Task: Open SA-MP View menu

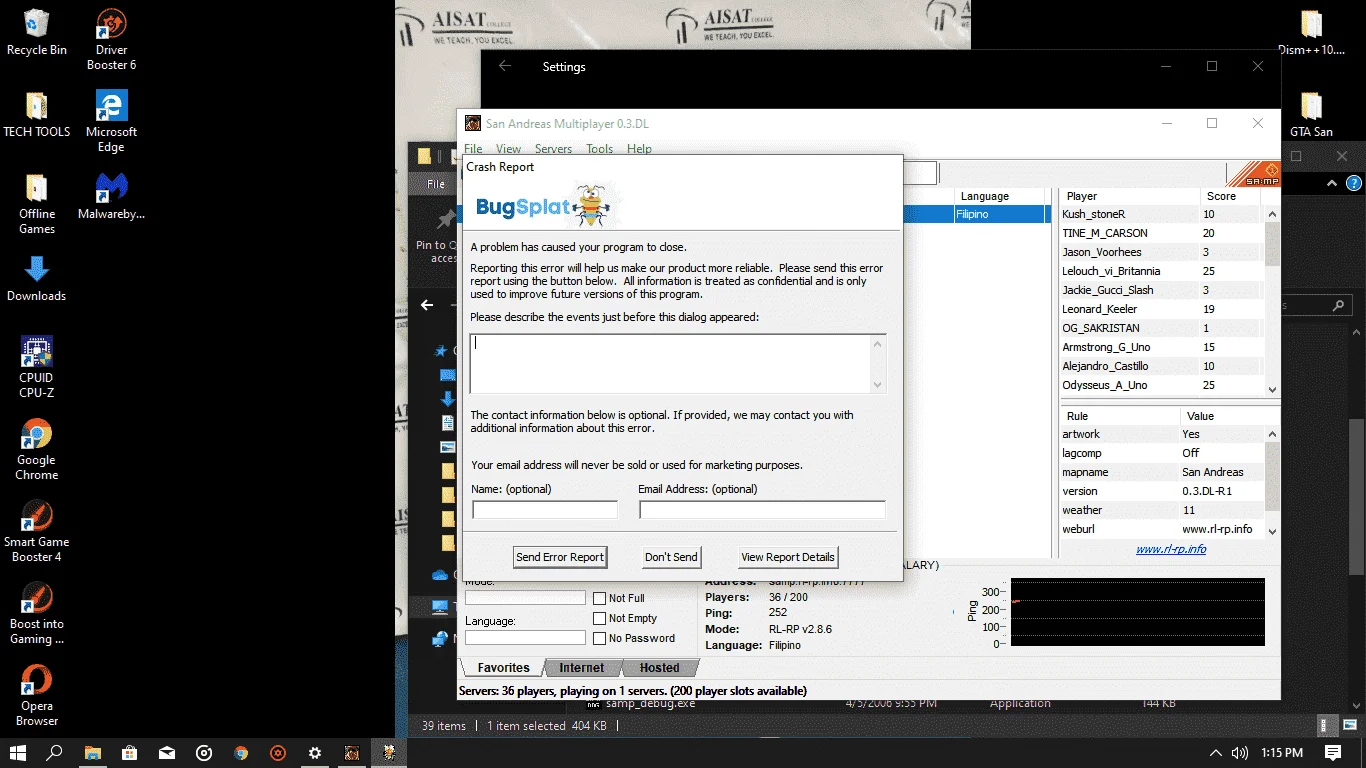Action: point(508,149)
